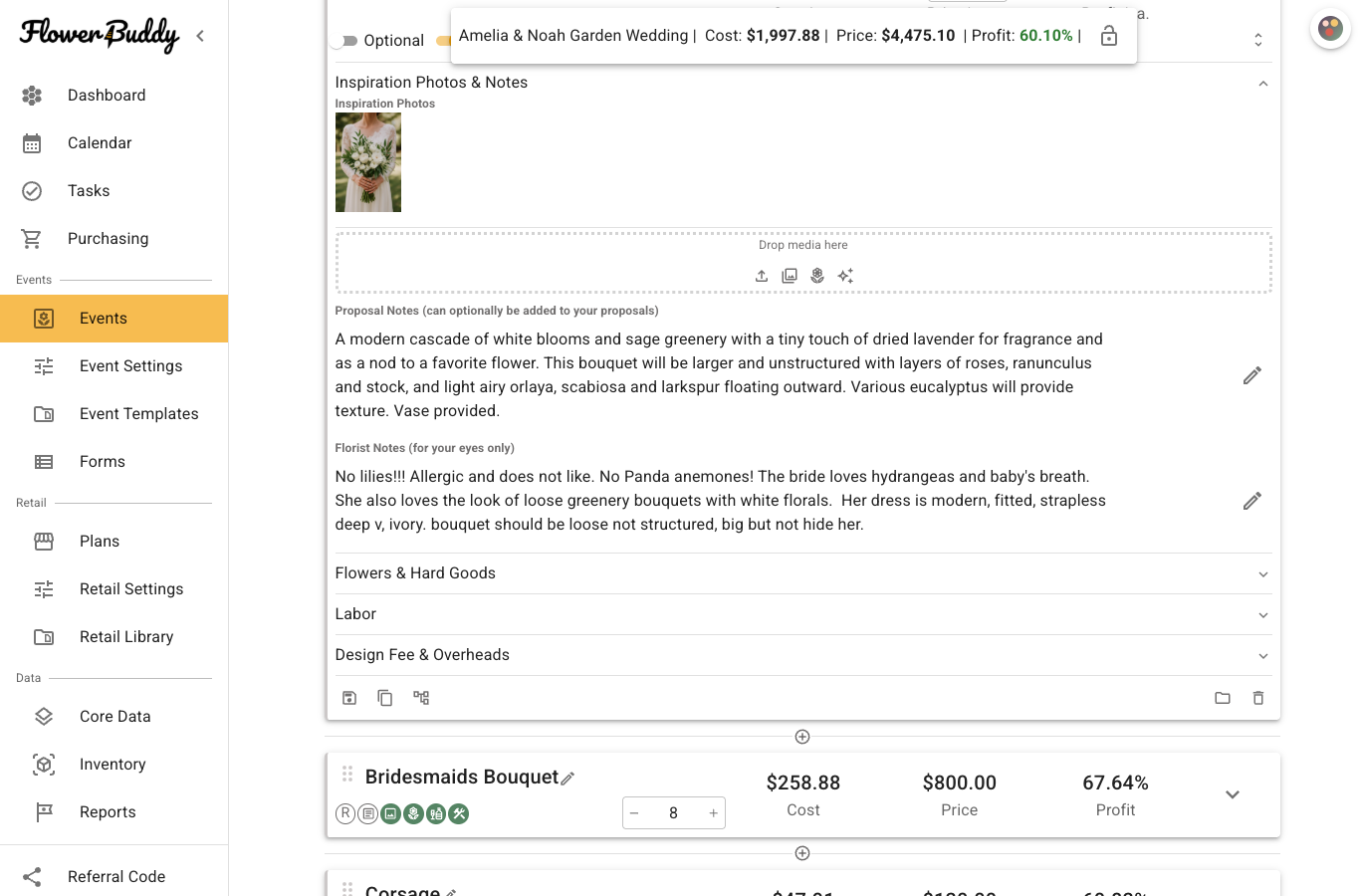Open Inventory
Screen dimensions: 1359x896
pyautogui.click(x=113, y=765)
